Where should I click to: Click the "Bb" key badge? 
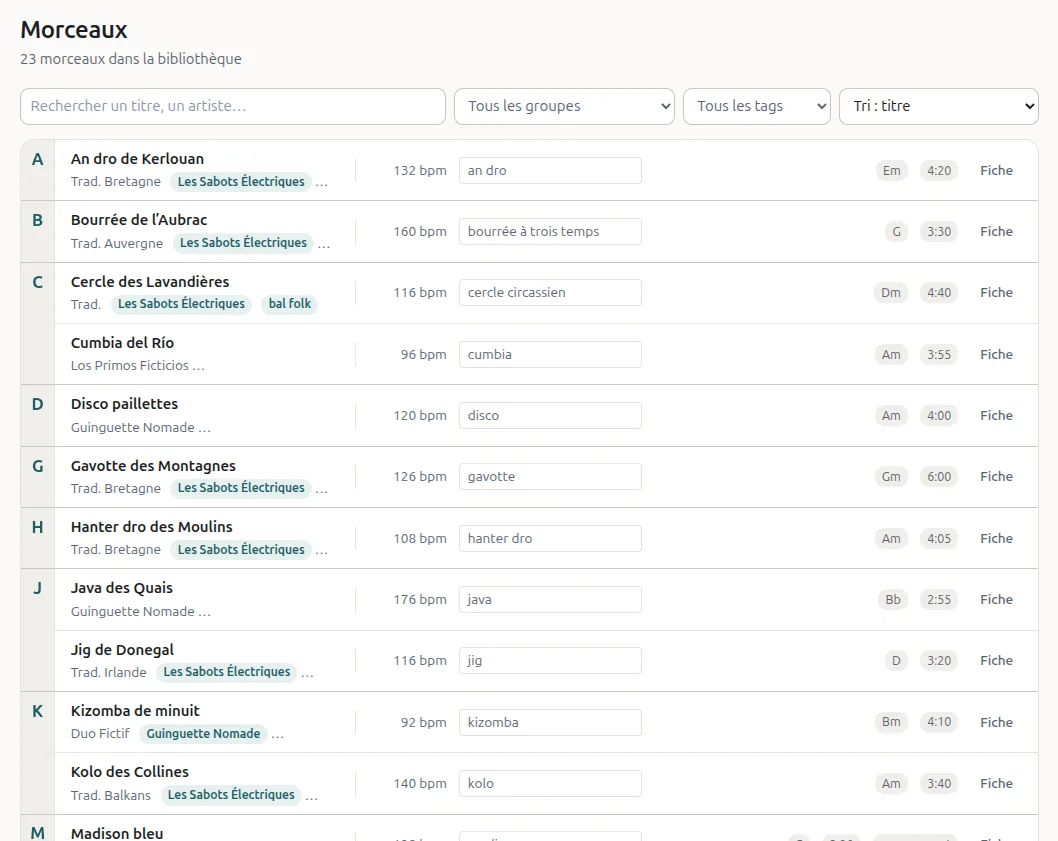(x=893, y=599)
